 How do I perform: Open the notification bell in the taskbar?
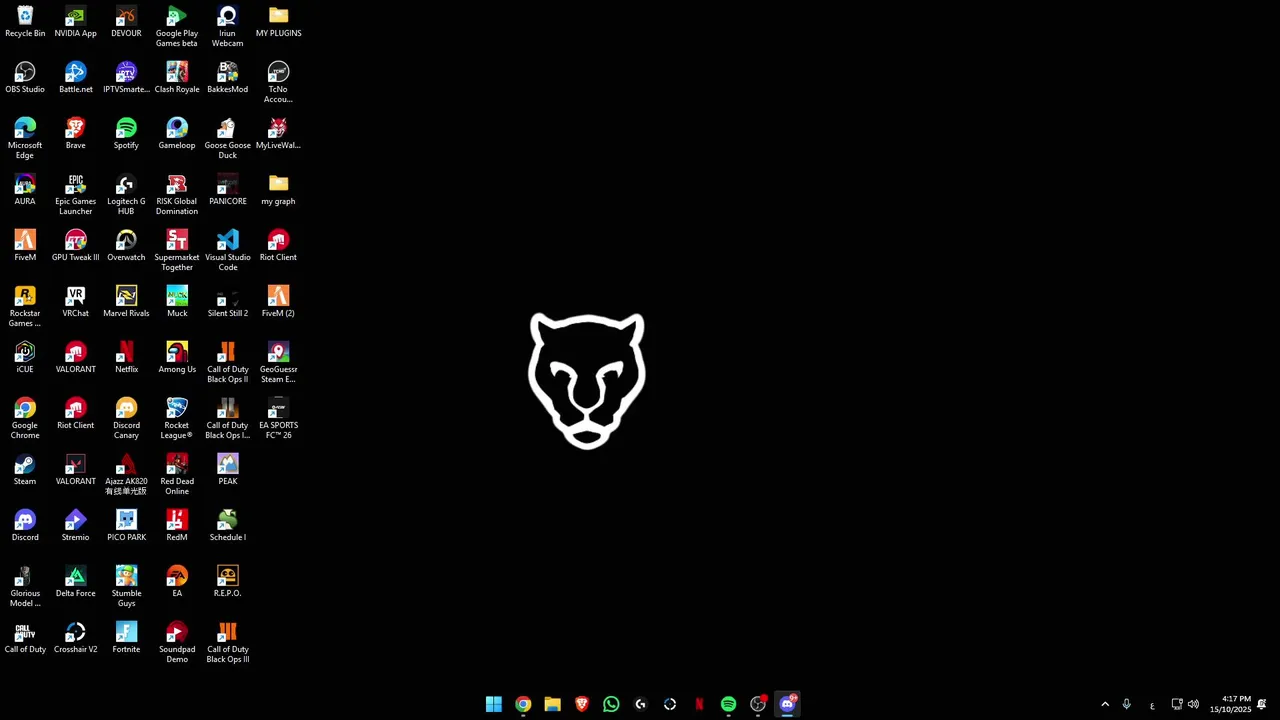click(1262, 704)
